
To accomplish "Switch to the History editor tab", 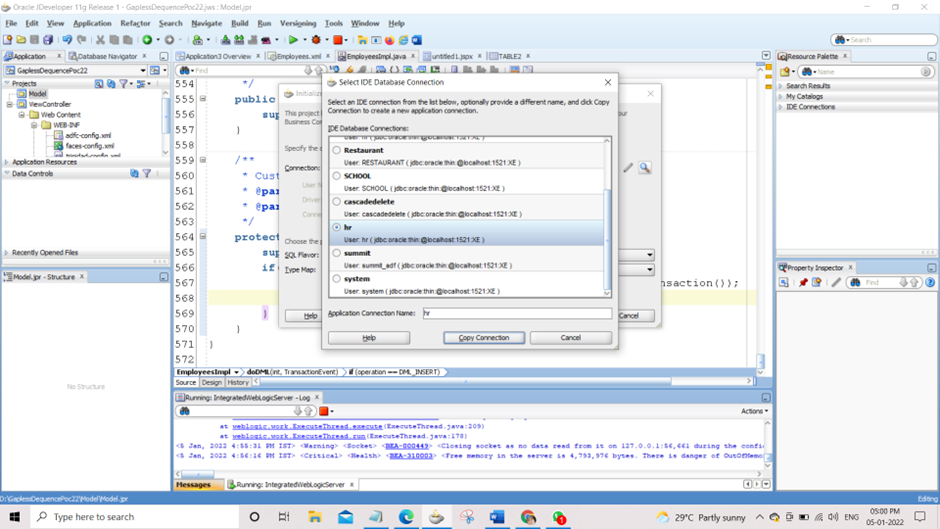I will click(x=238, y=382).
